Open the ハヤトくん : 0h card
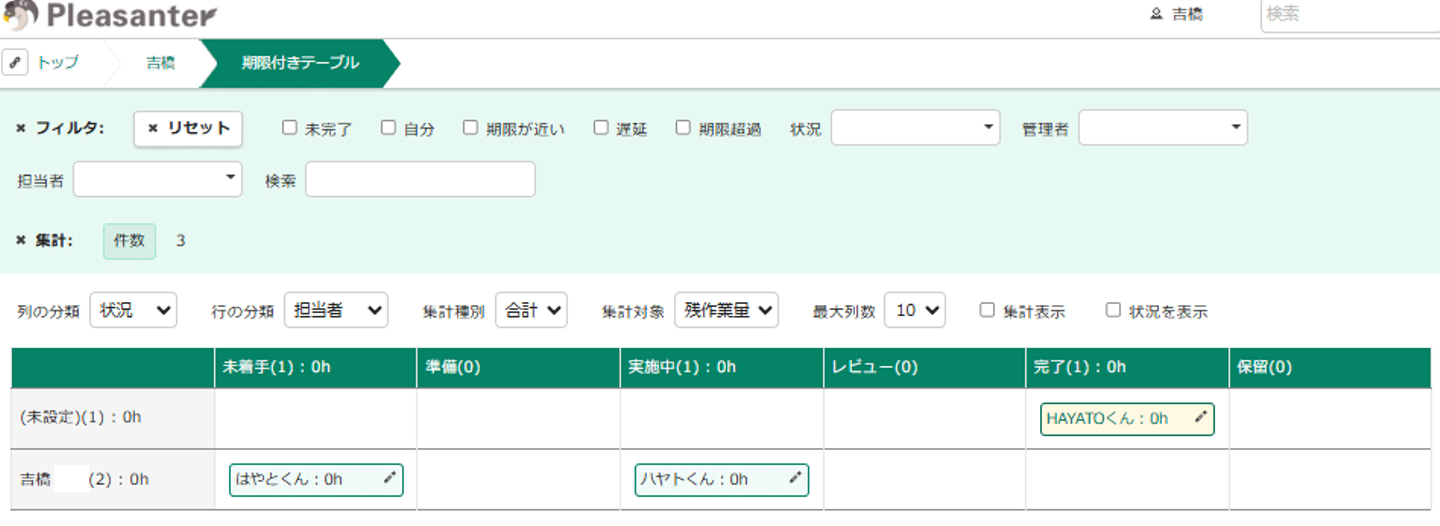1440x526 pixels. (721, 480)
